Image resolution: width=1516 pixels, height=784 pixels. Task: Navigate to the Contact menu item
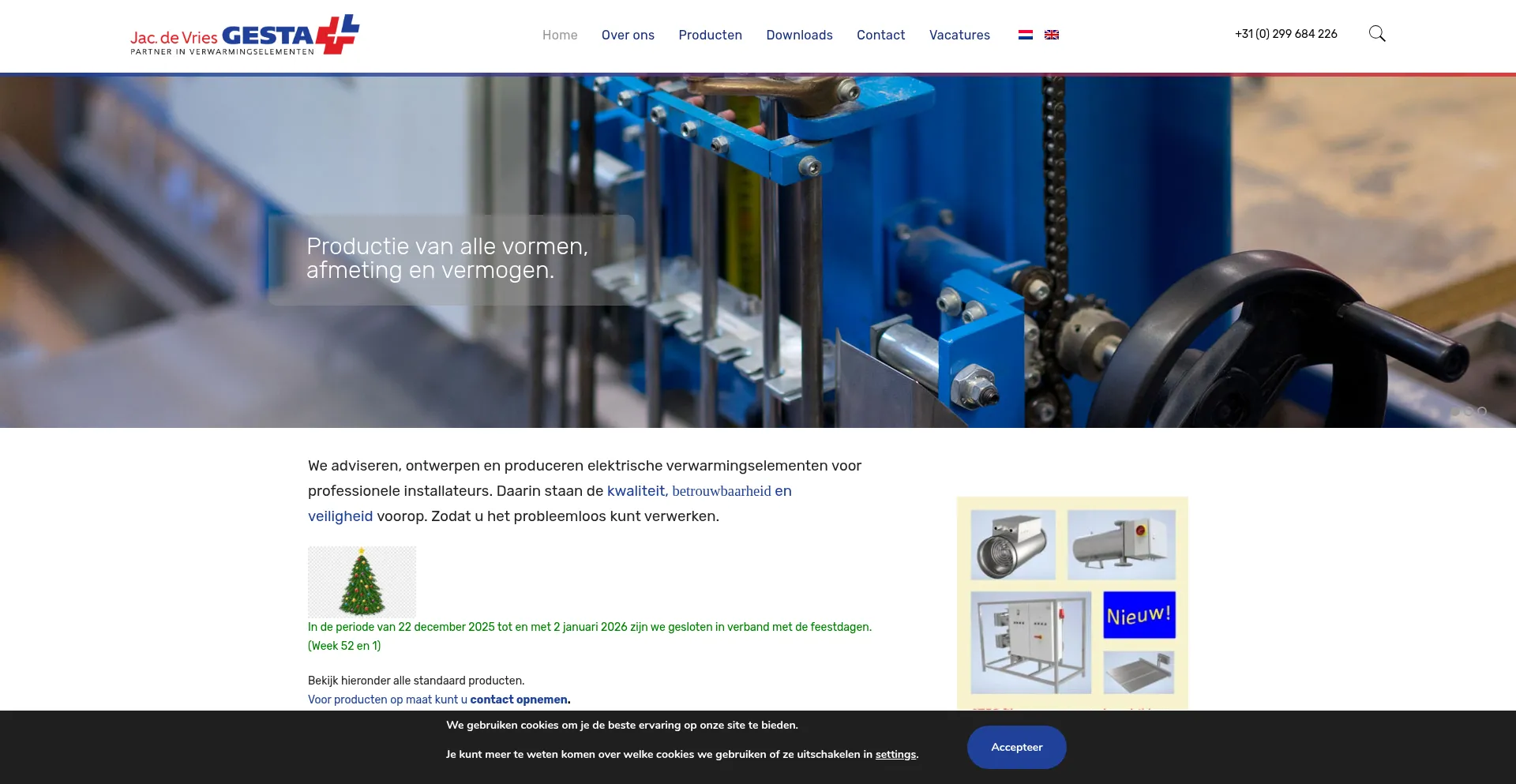coord(880,35)
